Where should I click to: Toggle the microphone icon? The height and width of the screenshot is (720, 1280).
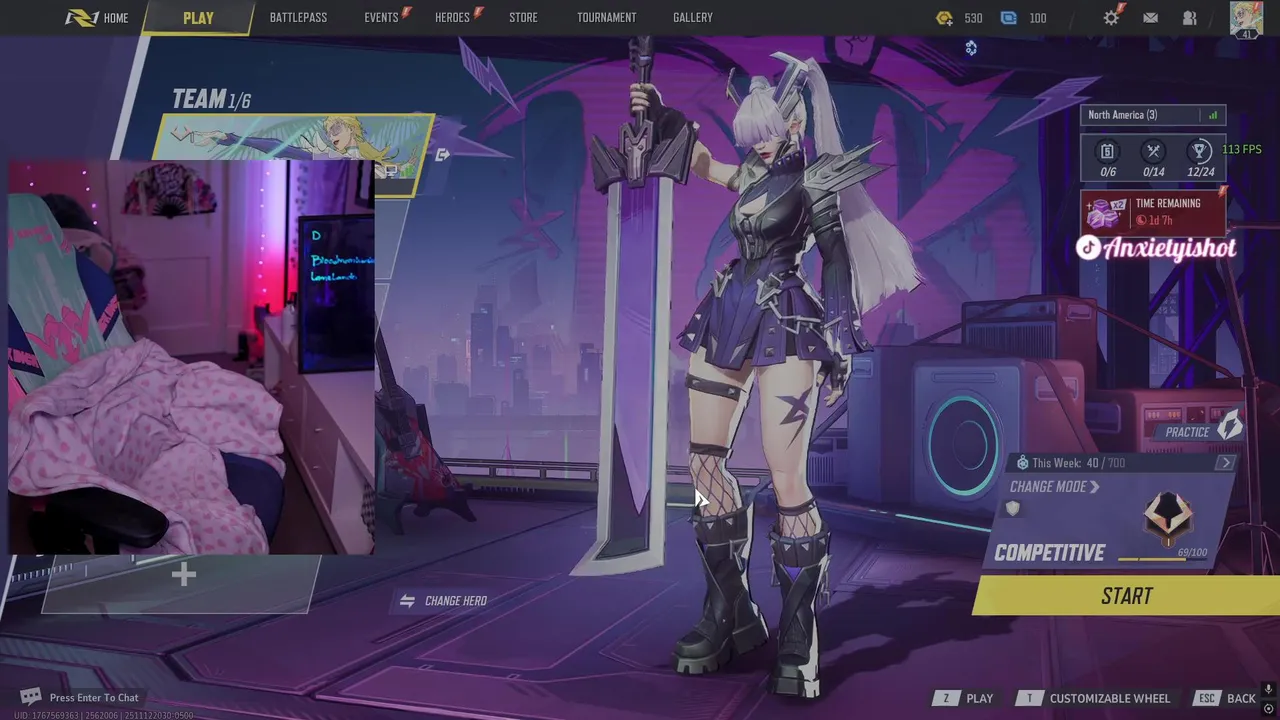pos(1268,689)
